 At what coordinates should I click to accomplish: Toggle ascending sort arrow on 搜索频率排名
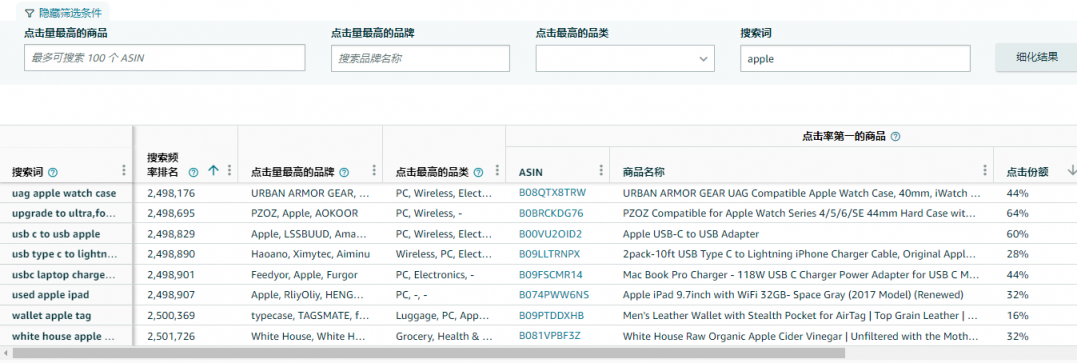[213, 170]
